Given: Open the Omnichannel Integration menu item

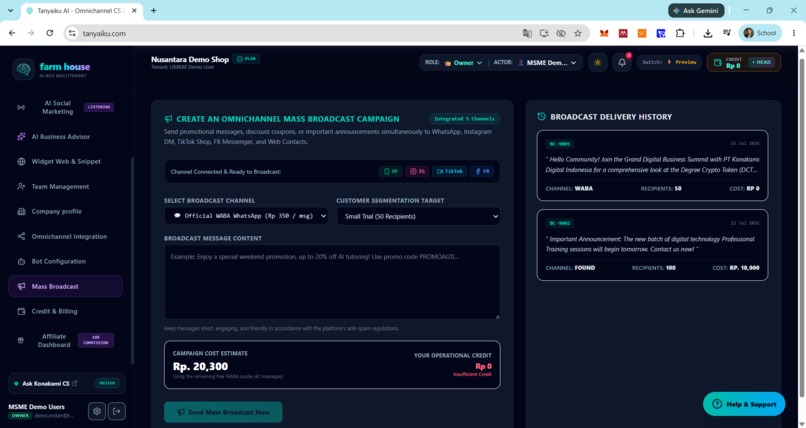Looking at the screenshot, I should point(65,236).
